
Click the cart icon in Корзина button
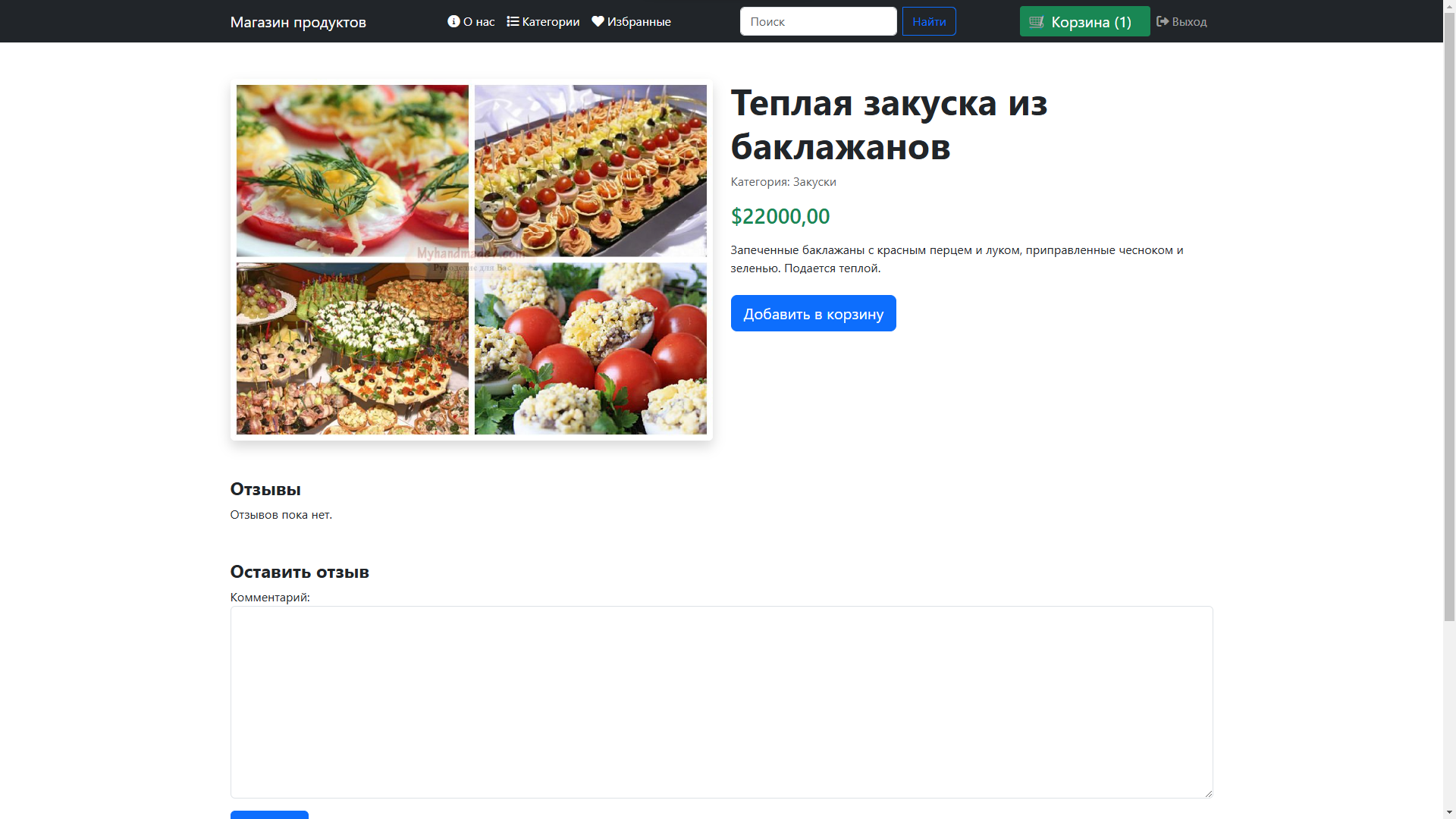(1037, 21)
